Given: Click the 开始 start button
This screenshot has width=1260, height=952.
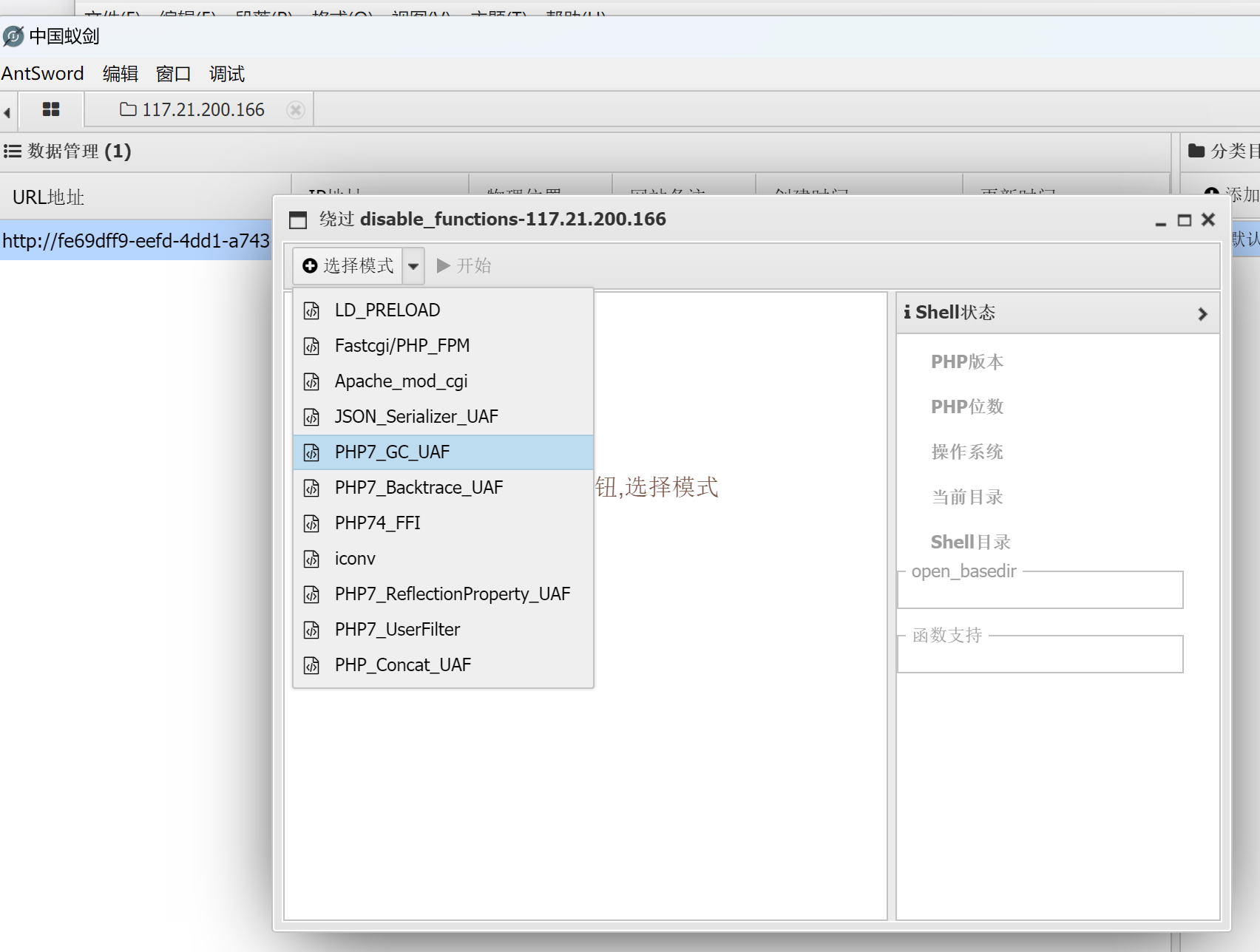Looking at the screenshot, I should tap(464, 265).
